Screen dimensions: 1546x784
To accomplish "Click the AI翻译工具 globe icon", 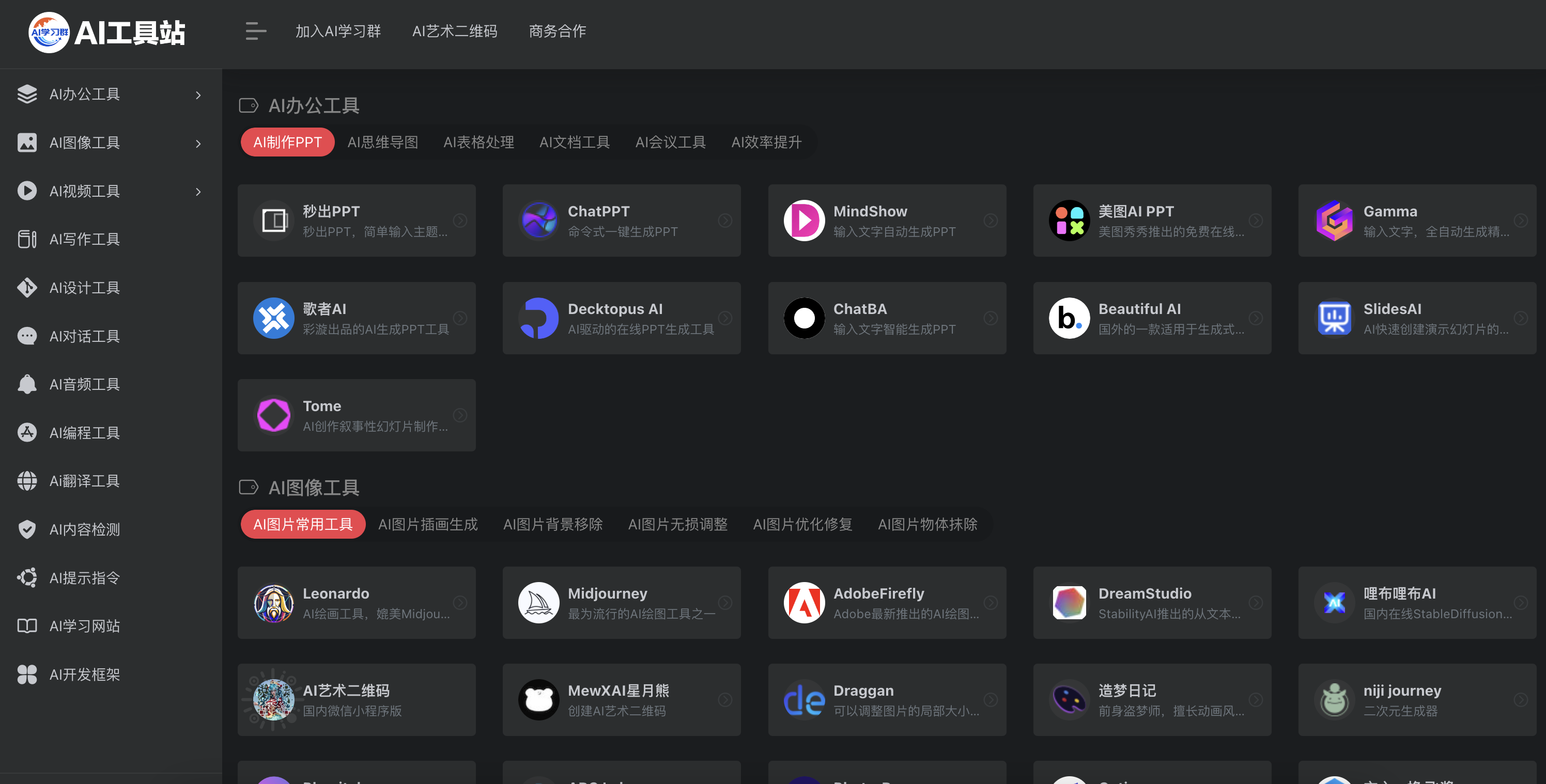I will click(x=27, y=481).
